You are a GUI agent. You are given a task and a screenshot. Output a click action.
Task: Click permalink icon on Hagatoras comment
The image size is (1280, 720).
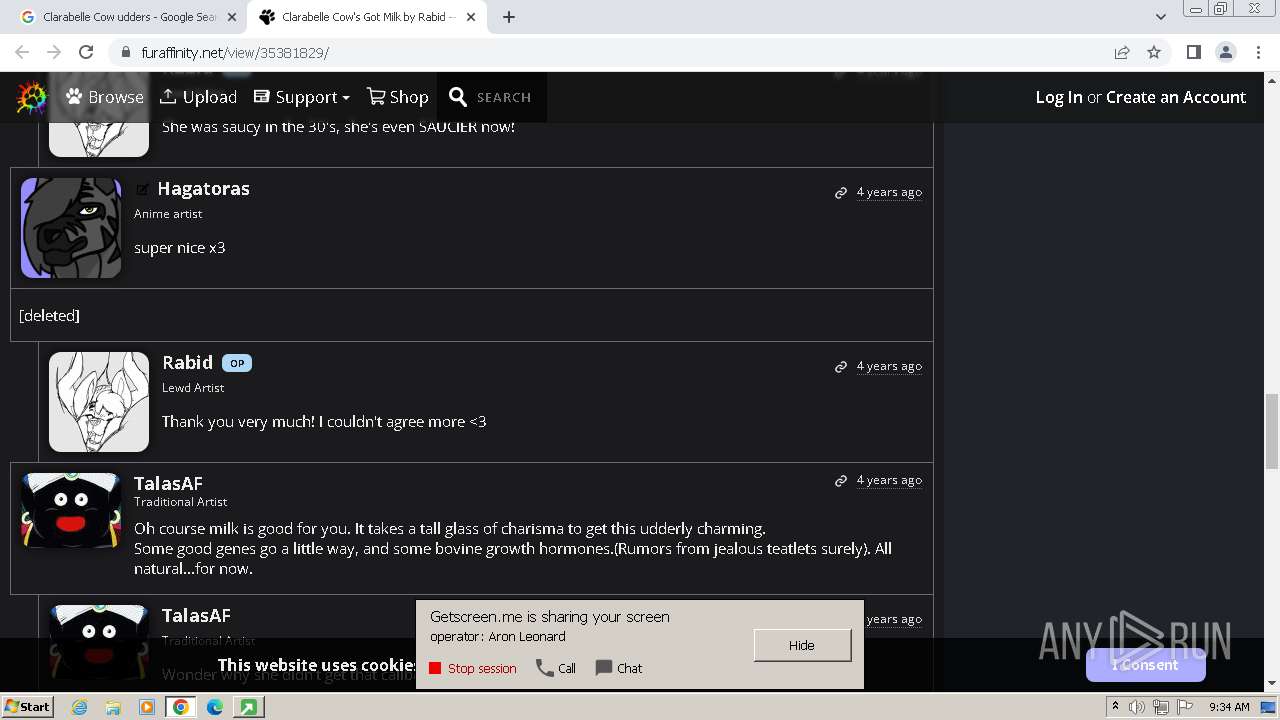coord(841,193)
